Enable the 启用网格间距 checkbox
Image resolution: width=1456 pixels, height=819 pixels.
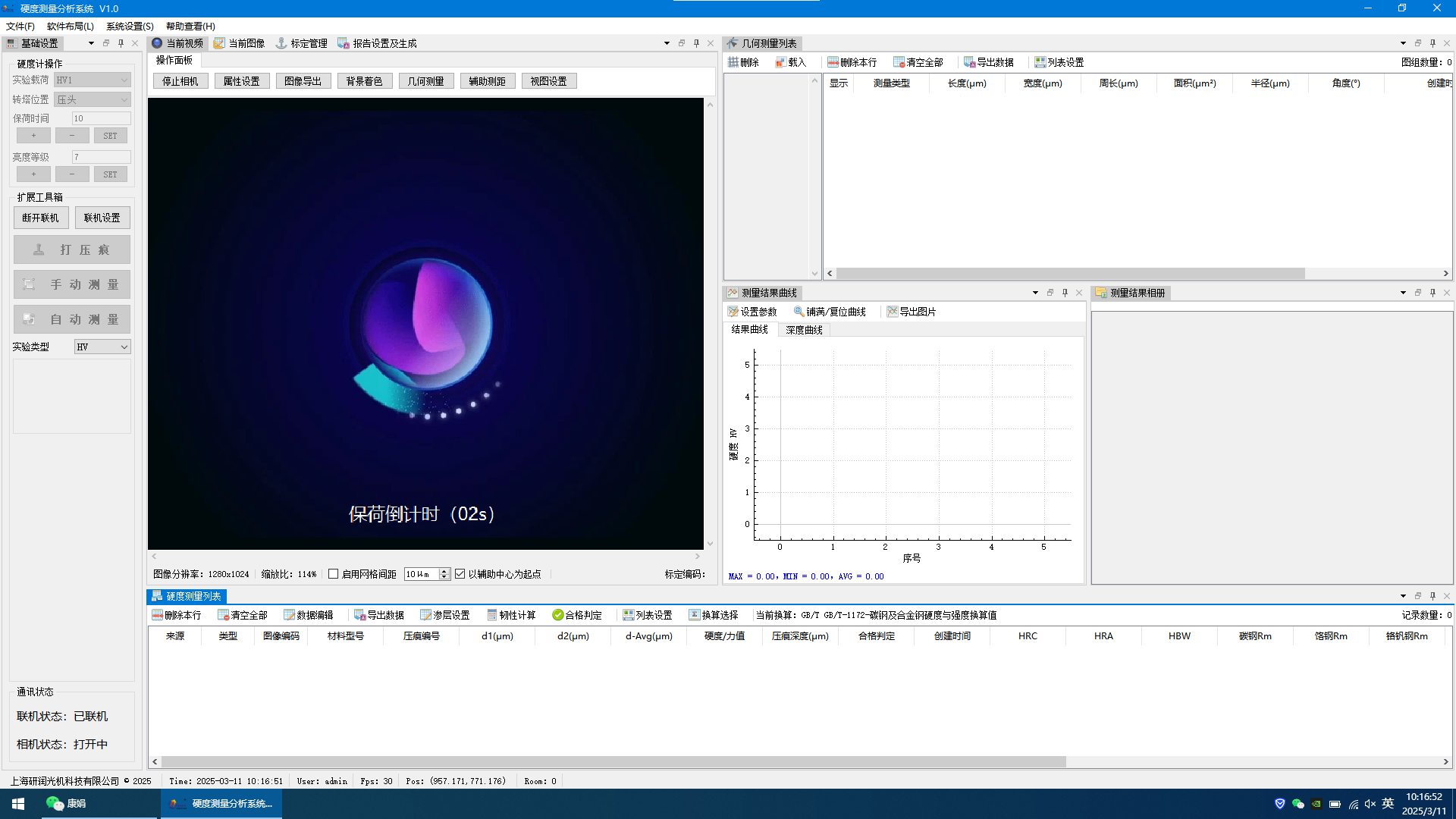(x=333, y=574)
